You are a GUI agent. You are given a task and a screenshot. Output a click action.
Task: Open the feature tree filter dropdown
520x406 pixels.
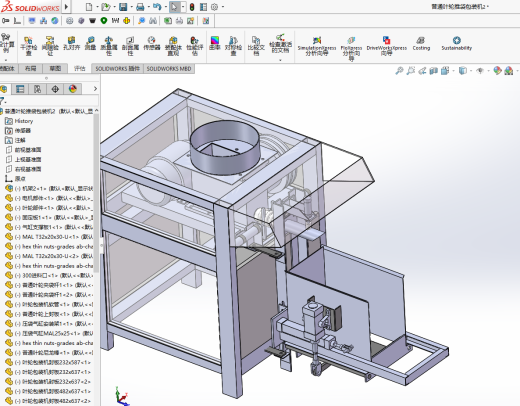[x=3, y=100]
